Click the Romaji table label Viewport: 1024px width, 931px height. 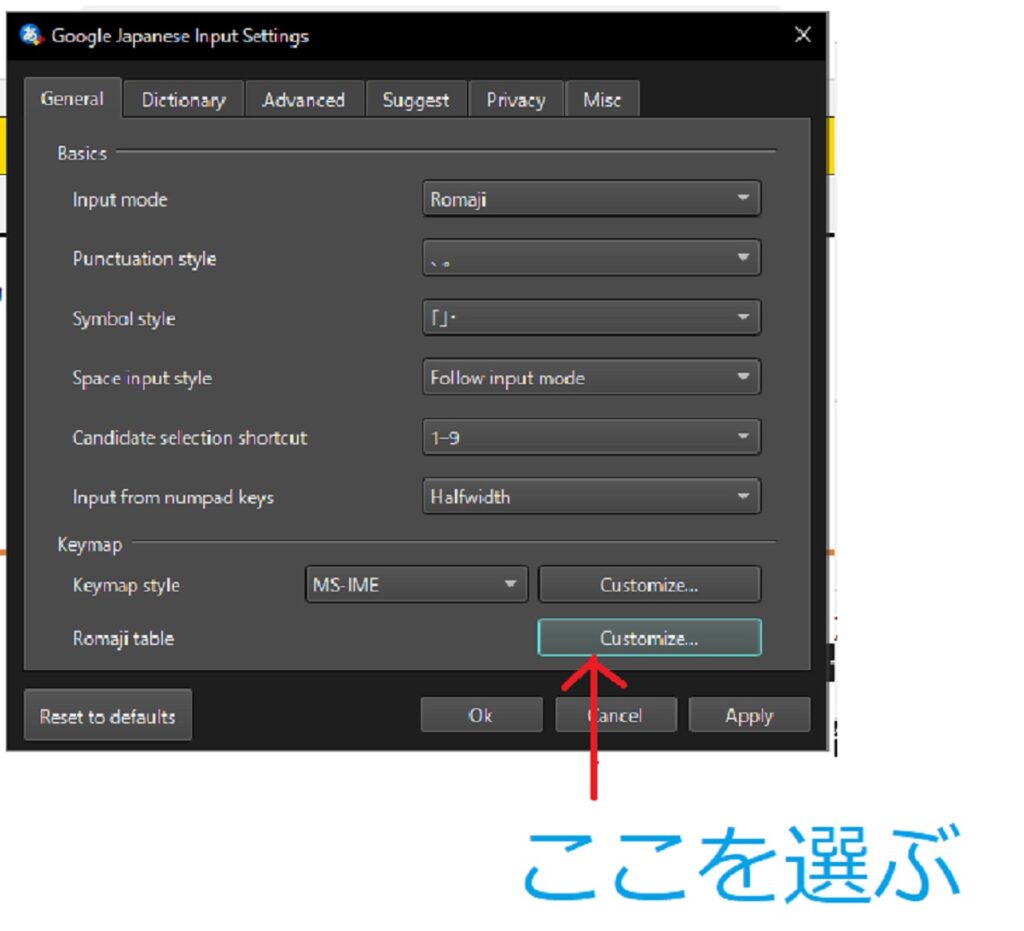click(123, 639)
